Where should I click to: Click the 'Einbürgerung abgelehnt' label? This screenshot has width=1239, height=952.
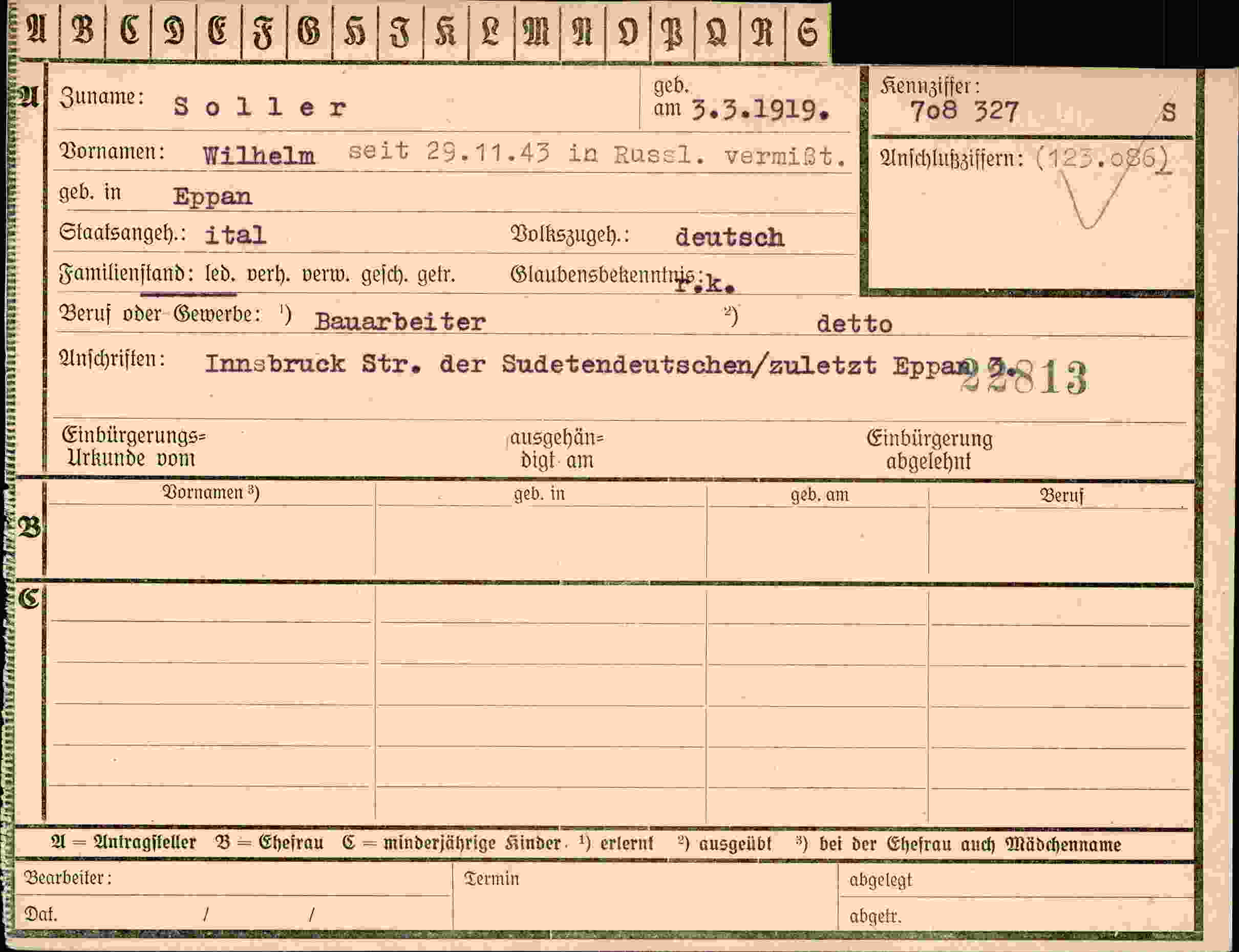(x=929, y=450)
